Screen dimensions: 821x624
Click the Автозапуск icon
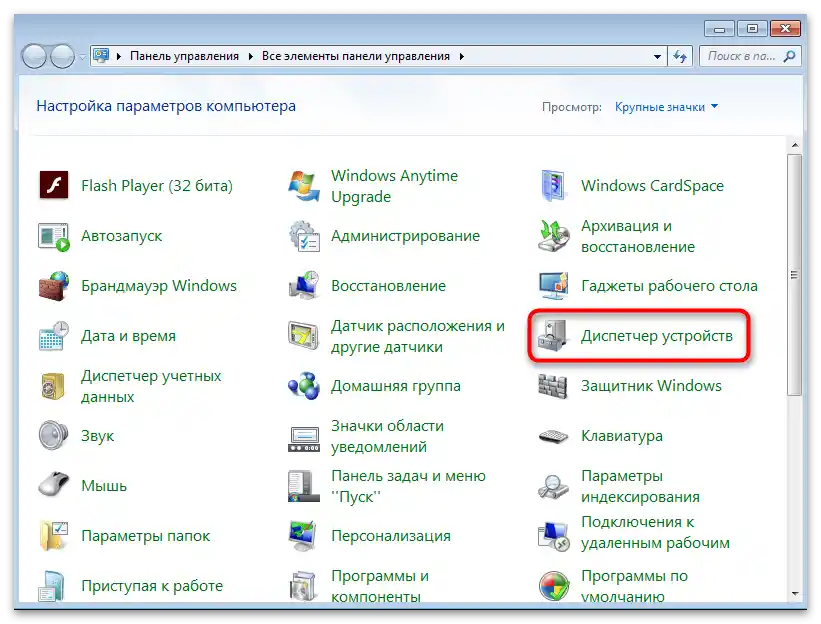54,236
